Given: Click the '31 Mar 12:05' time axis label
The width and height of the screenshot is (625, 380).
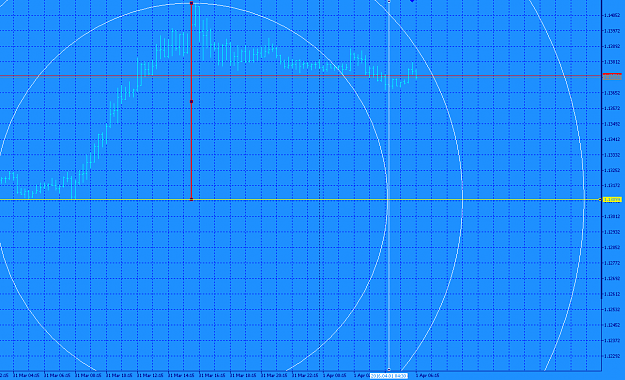Looking at the screenshot, I should click(150, 376).
